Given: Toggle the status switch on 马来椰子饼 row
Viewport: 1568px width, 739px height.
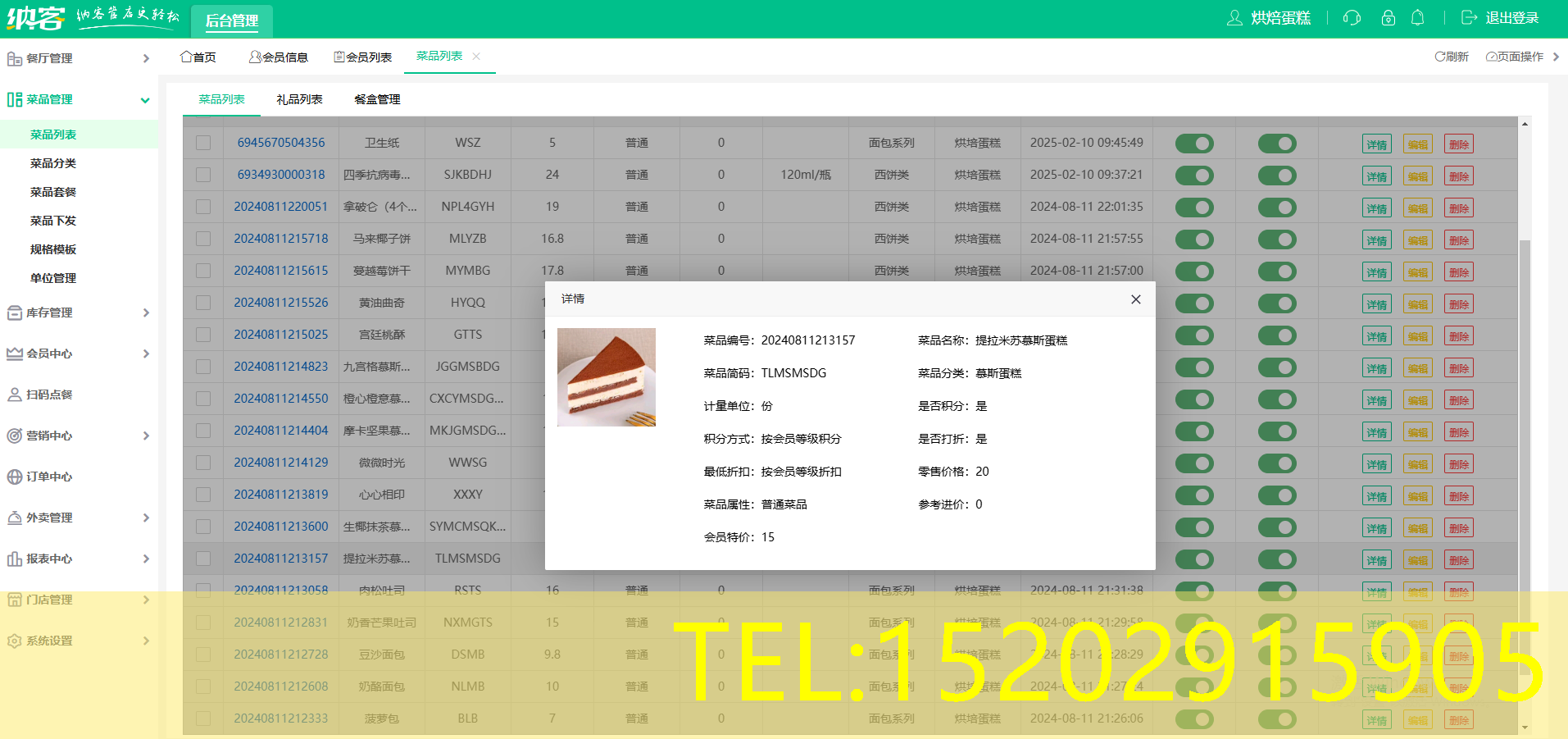Looking at the screenshot, I should click(1194, 239).
